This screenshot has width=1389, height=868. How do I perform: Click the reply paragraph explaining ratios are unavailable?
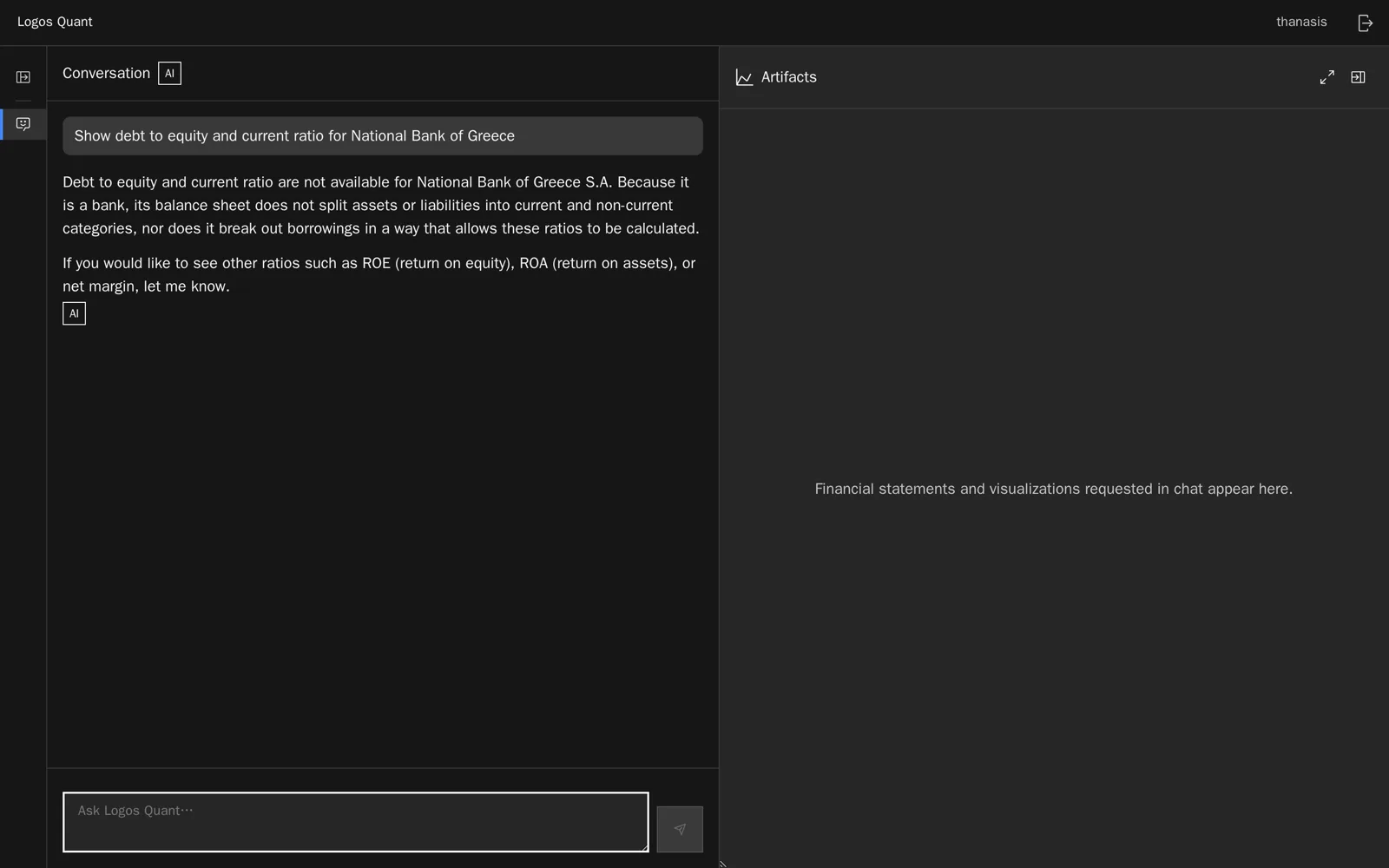click(x=382, y=206)
